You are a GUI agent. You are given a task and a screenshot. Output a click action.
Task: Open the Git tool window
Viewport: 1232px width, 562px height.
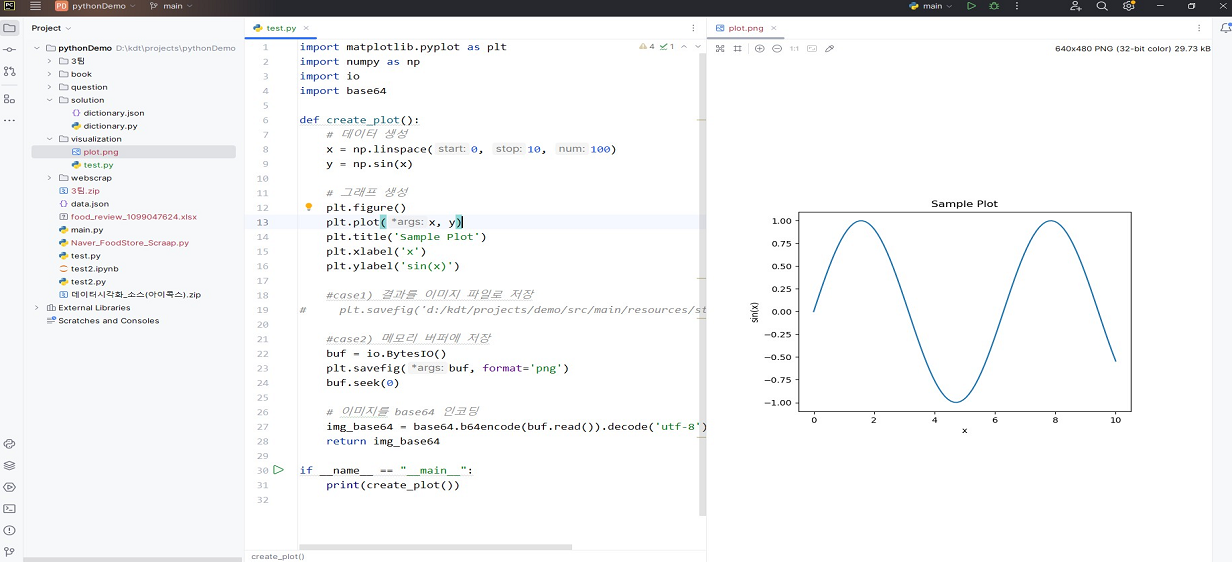click(x=10, y=552)
